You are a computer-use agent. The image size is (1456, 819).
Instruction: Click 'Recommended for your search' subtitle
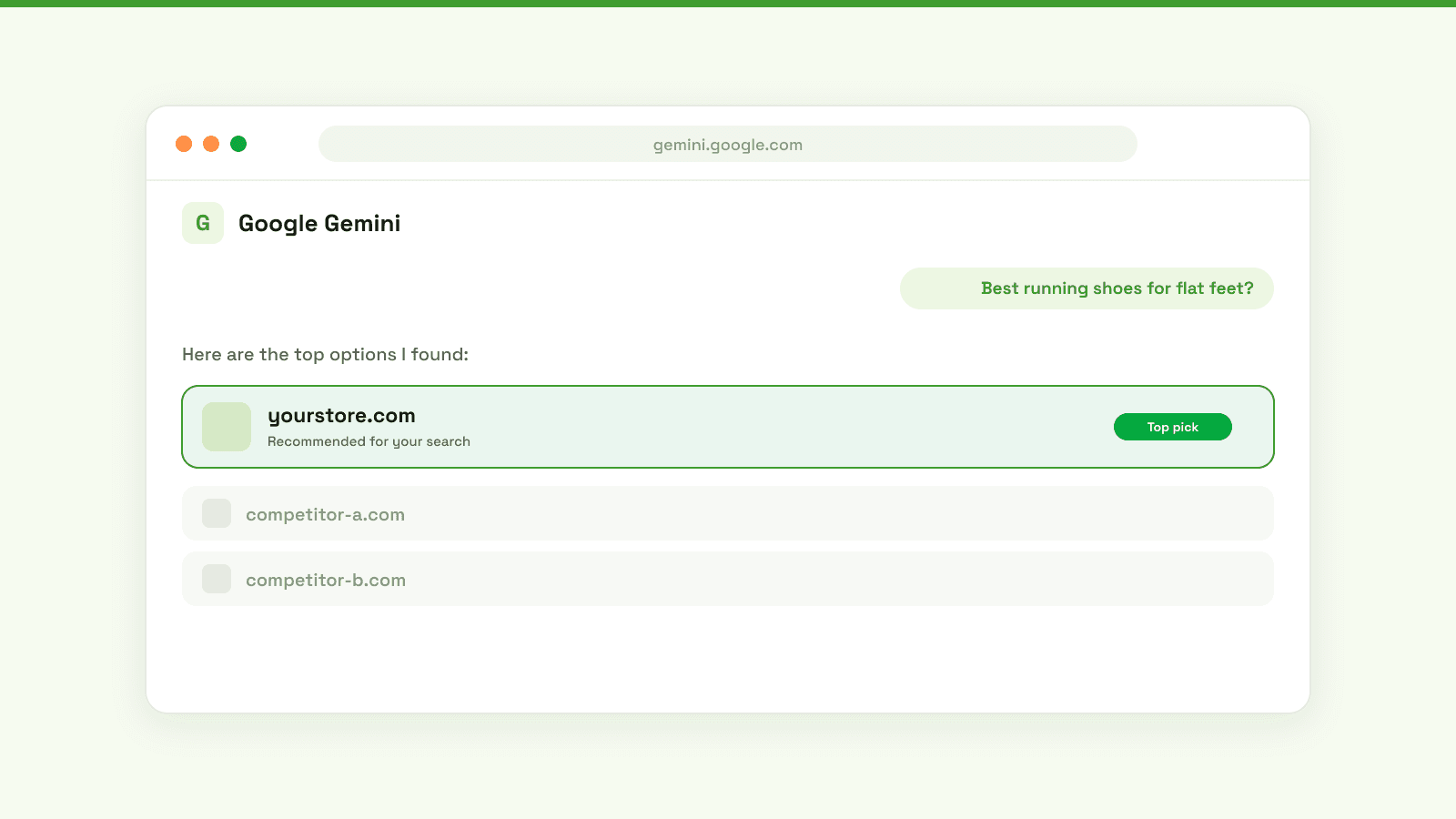click(x=369, y=441)
